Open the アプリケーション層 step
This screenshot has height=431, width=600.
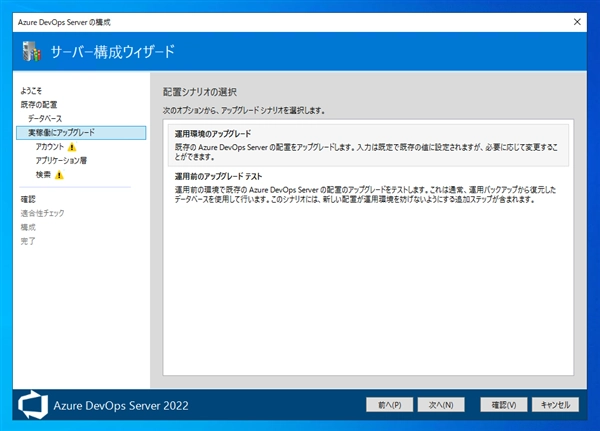point(61,160)
